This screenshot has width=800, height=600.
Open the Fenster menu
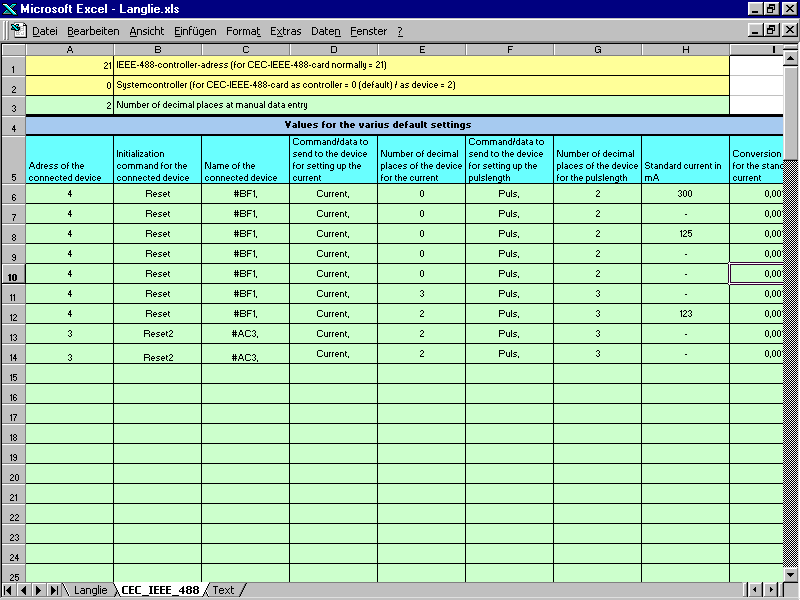(x=368, y=31)
